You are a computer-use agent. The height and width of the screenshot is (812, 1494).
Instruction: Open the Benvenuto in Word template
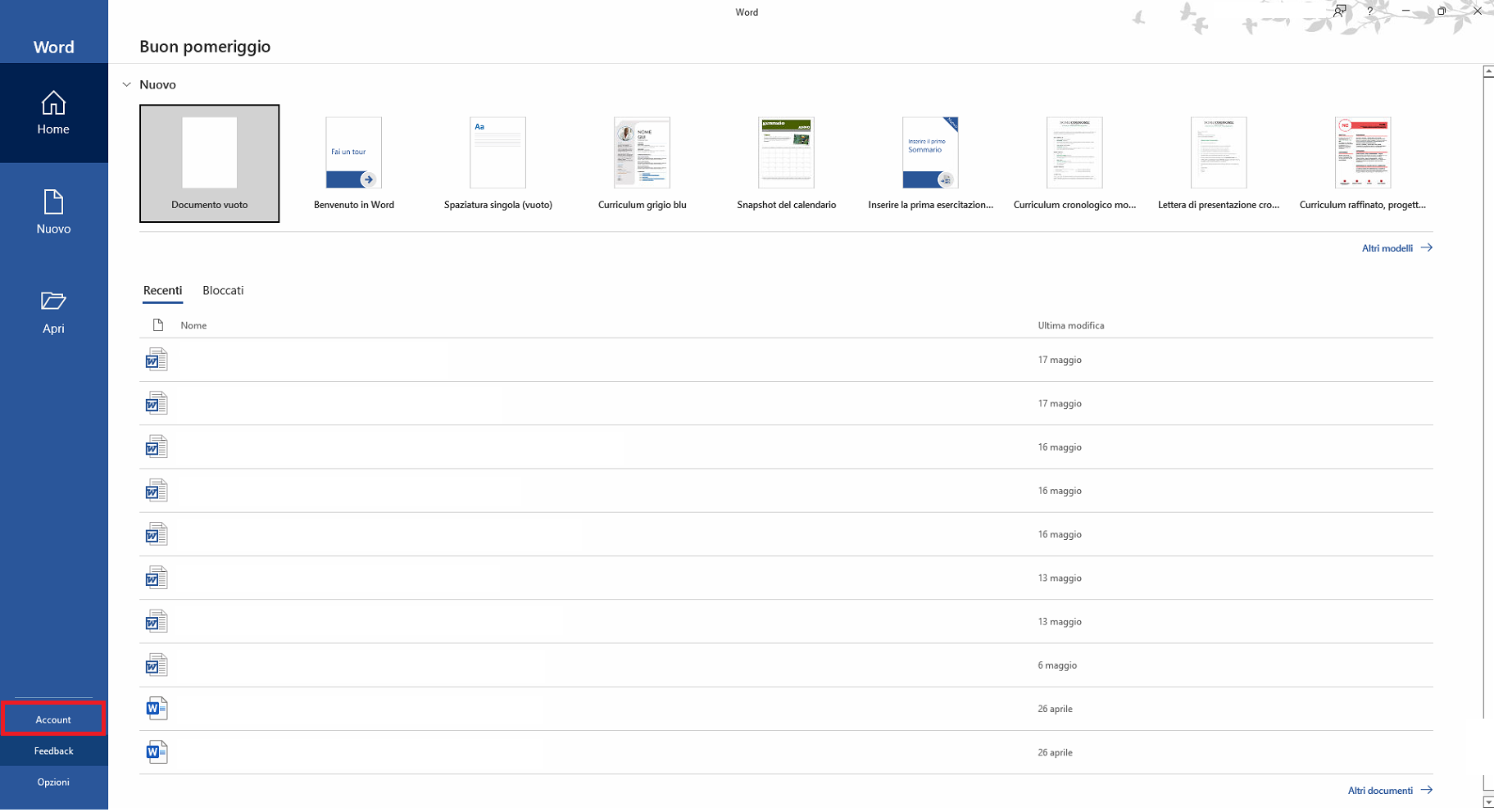tap(354, 163)
